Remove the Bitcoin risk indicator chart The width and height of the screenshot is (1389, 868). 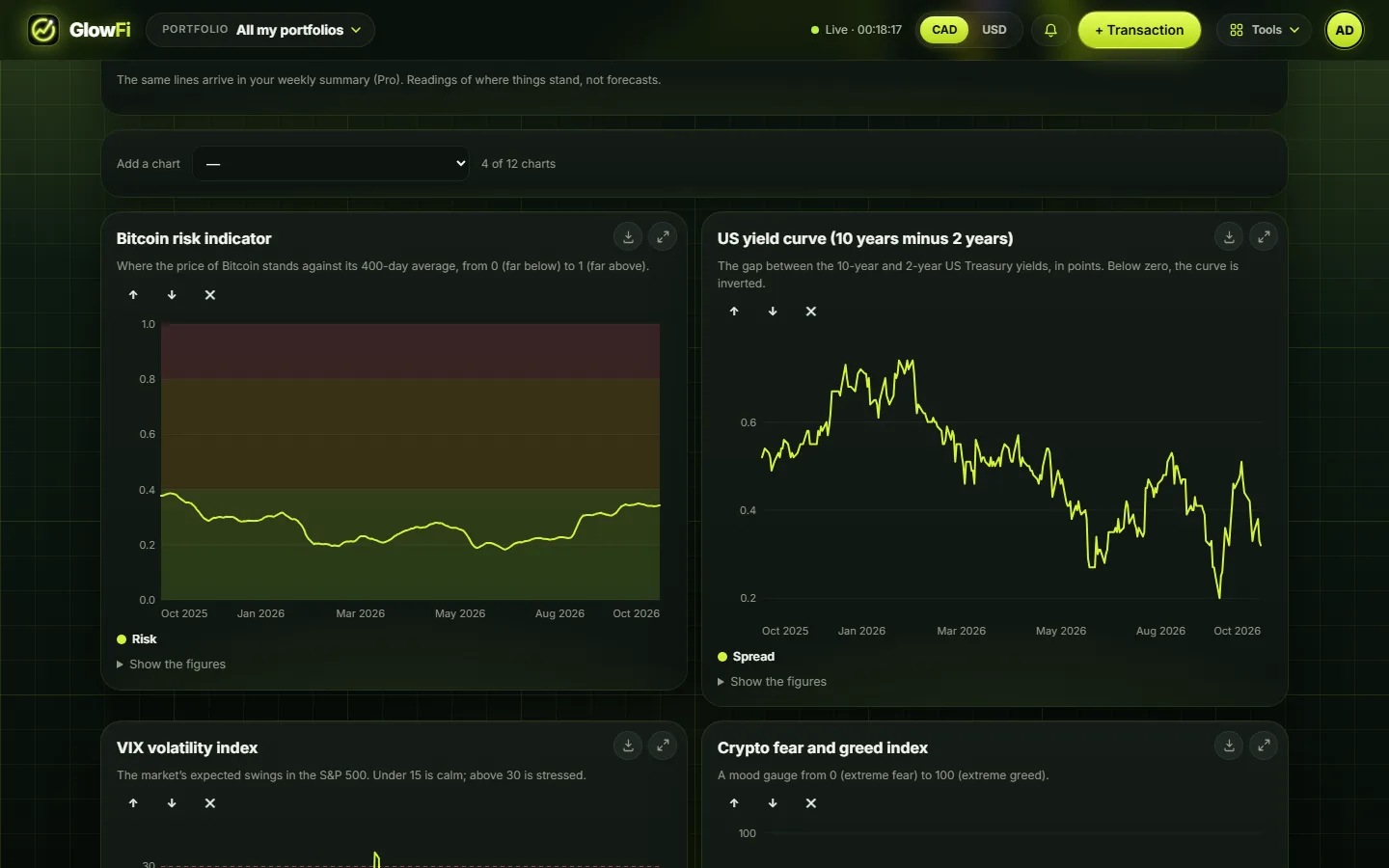(210, 295)
